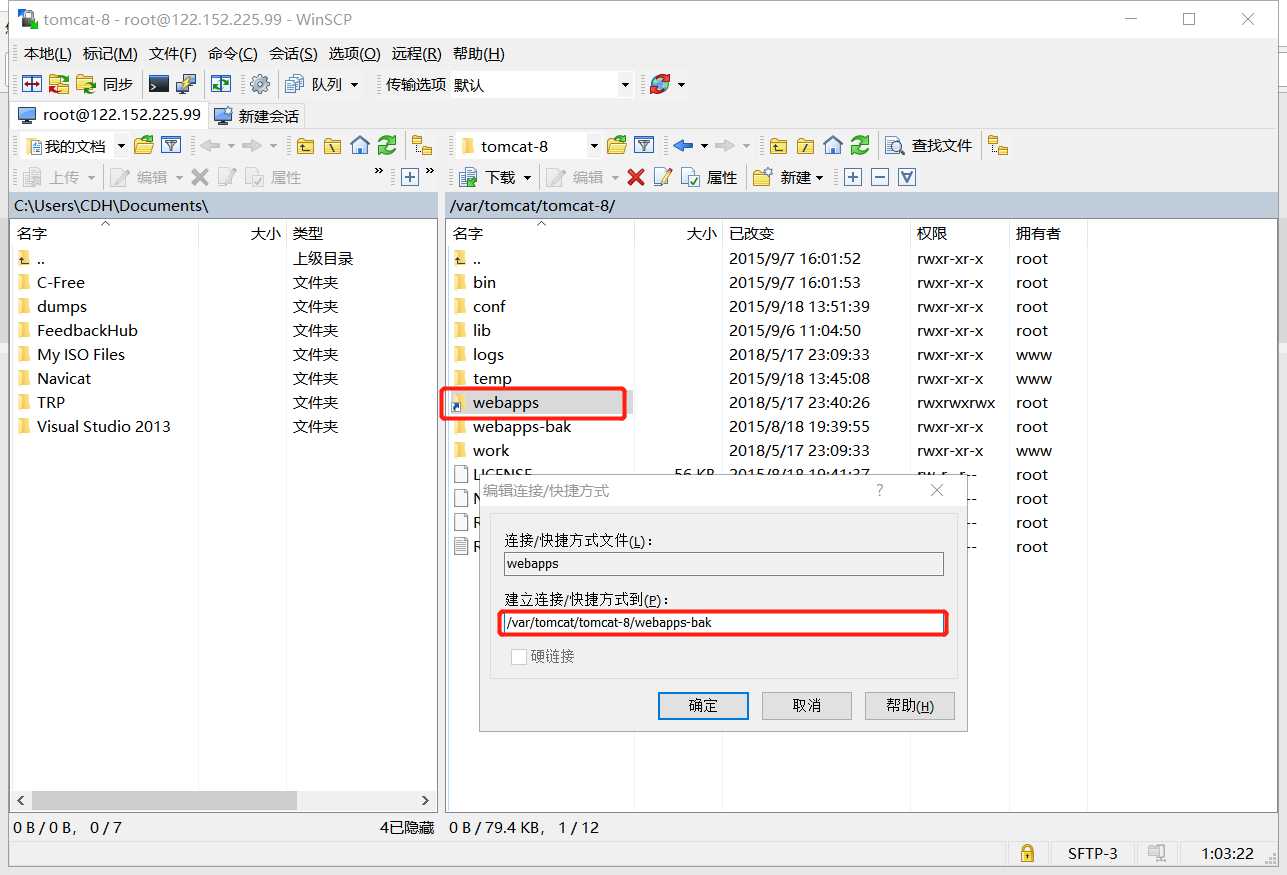Open 文件(F) menu
Image resolution: width=1287 pixels, height=875 pixels.
coord(173,54)
